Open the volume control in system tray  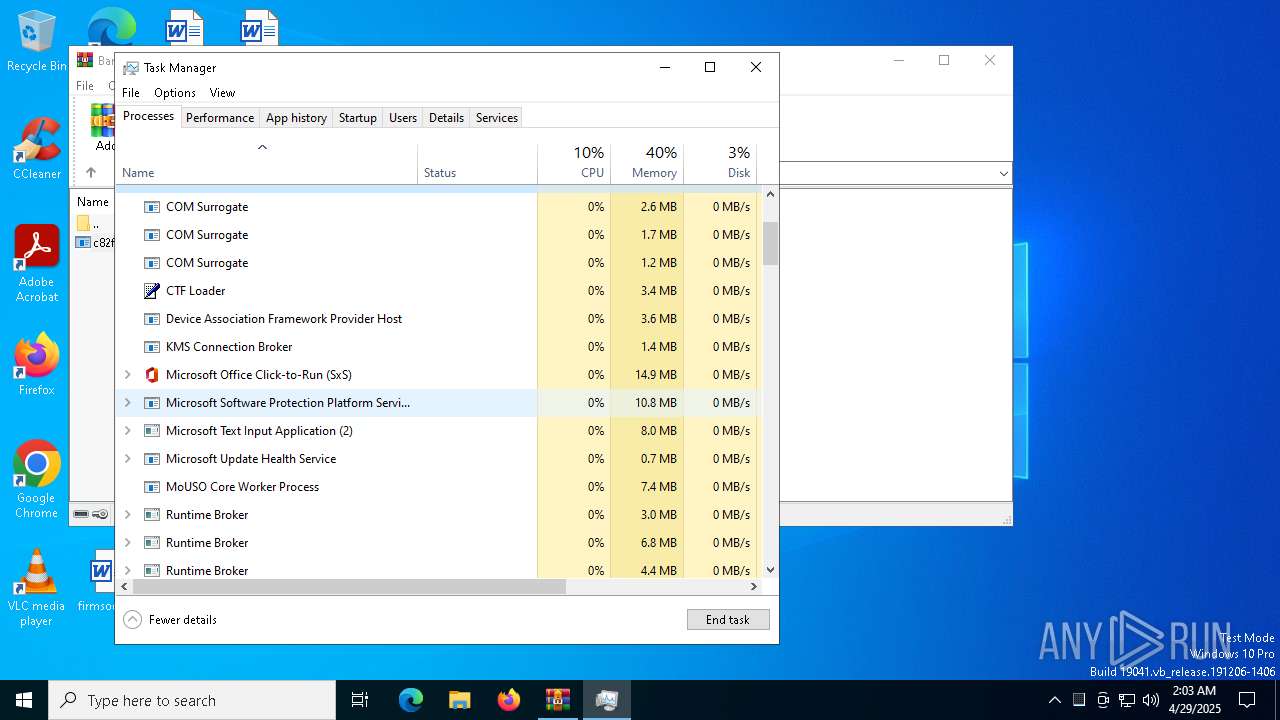[x=1151, y=700]
